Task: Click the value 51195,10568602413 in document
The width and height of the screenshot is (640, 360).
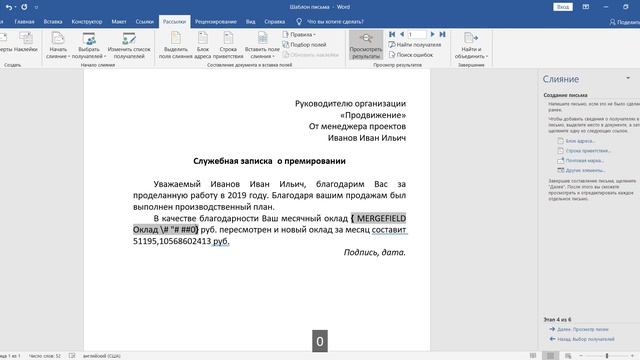Action: pos(172,241)
